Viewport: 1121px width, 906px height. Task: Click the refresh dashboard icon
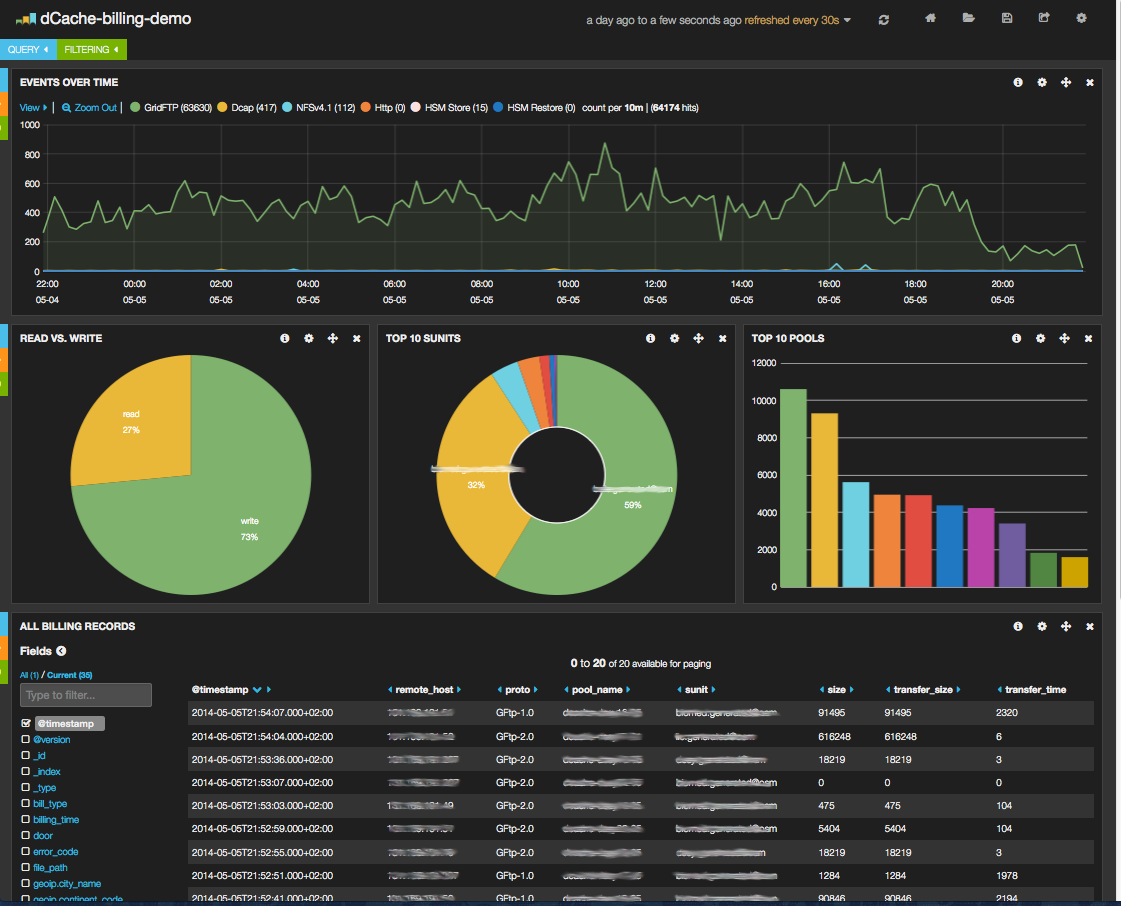884,20
